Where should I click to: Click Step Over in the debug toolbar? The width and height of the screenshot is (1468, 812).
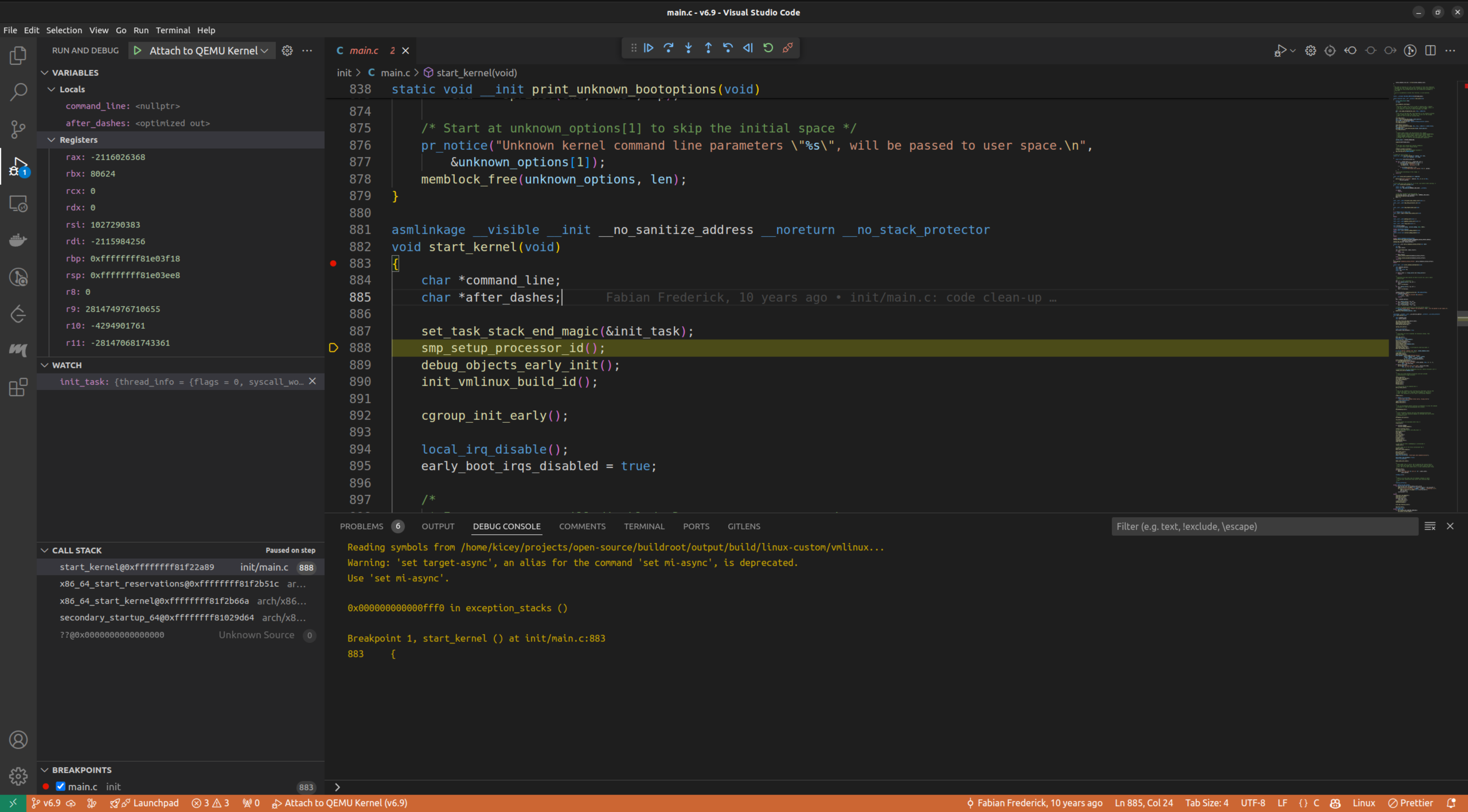point(669,49)
